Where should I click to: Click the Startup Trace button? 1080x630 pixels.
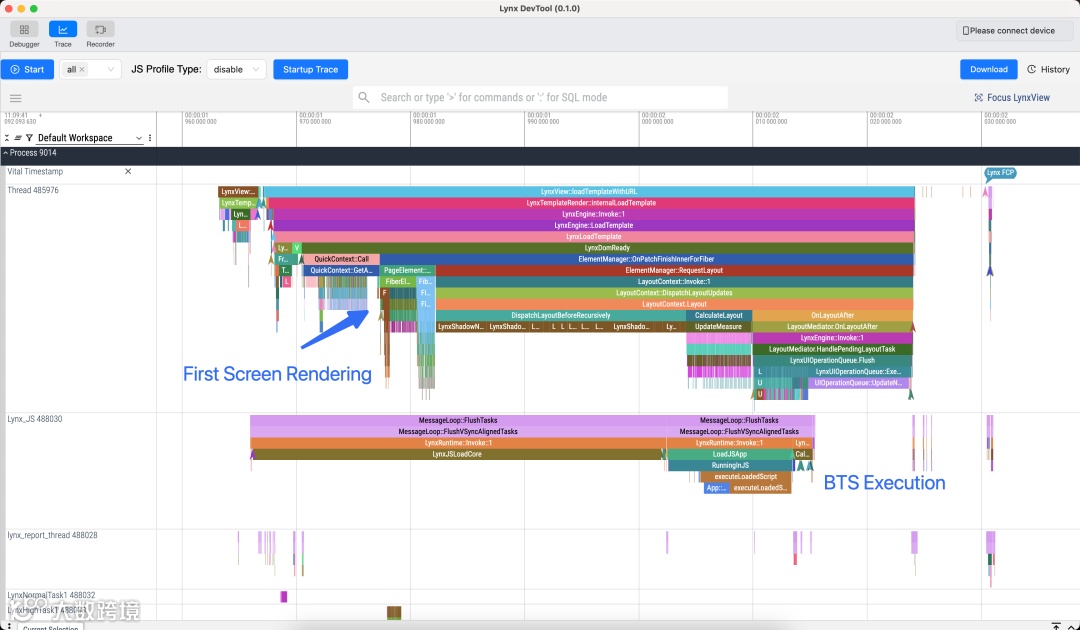311,70
